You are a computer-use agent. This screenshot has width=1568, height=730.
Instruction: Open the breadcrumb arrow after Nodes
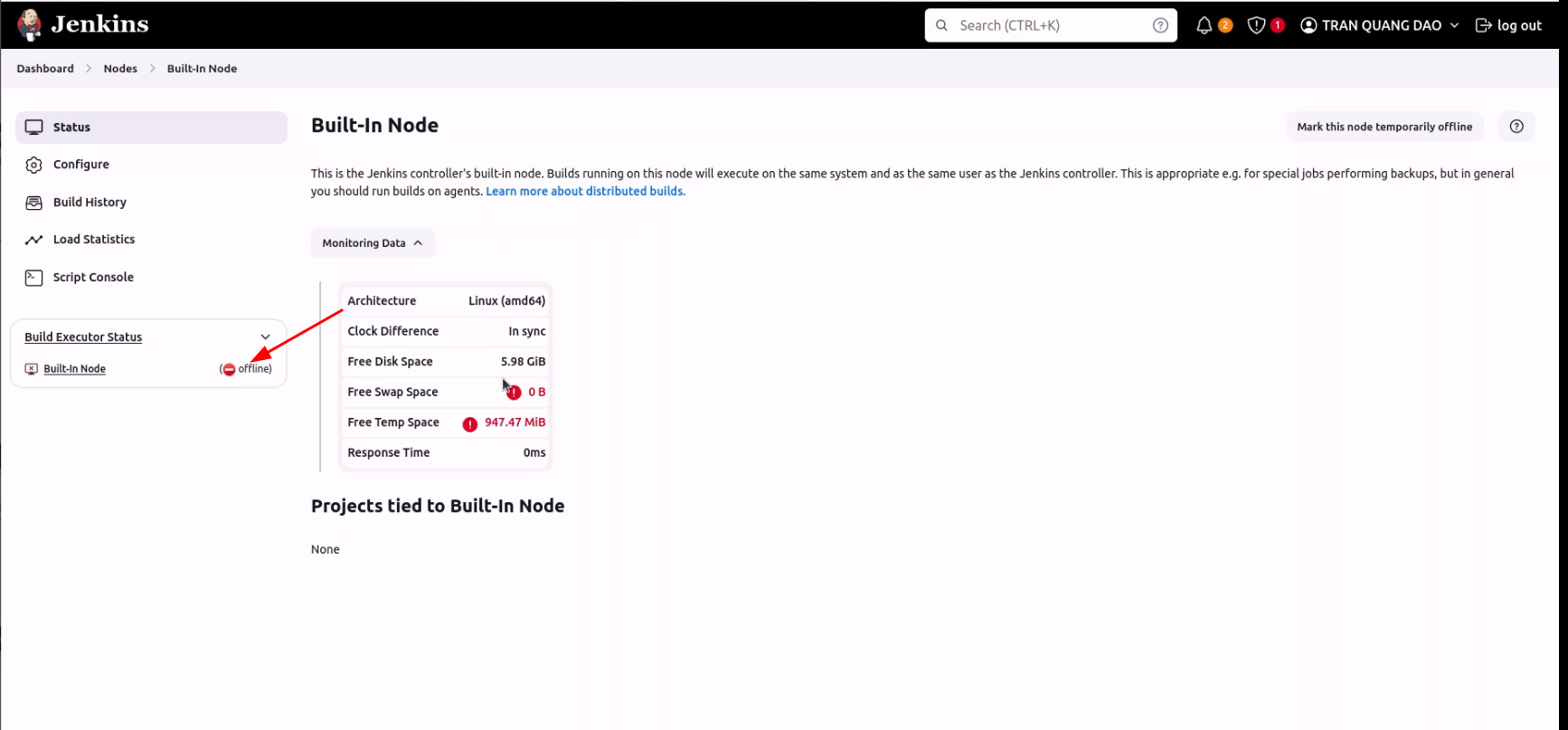[x=152, y=69]
